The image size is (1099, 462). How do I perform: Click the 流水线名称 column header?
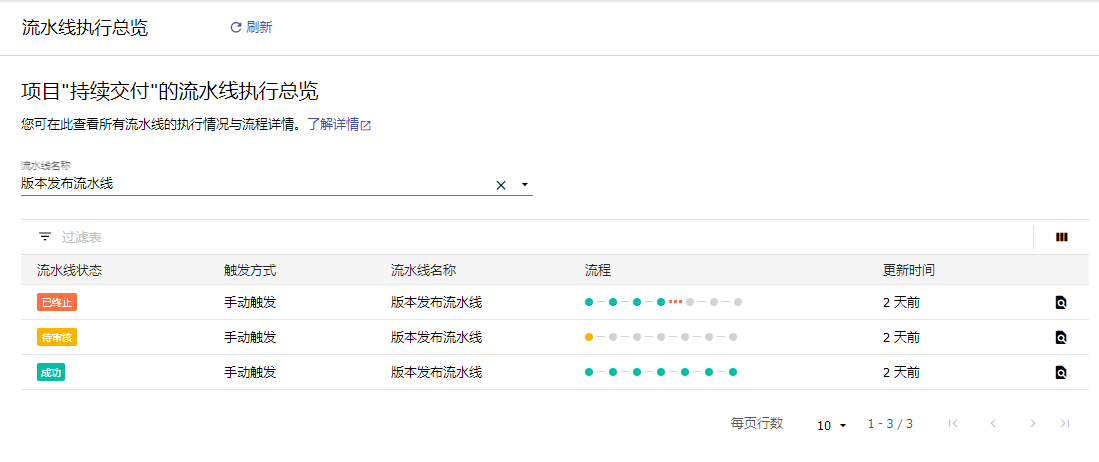tap(424, 270)
